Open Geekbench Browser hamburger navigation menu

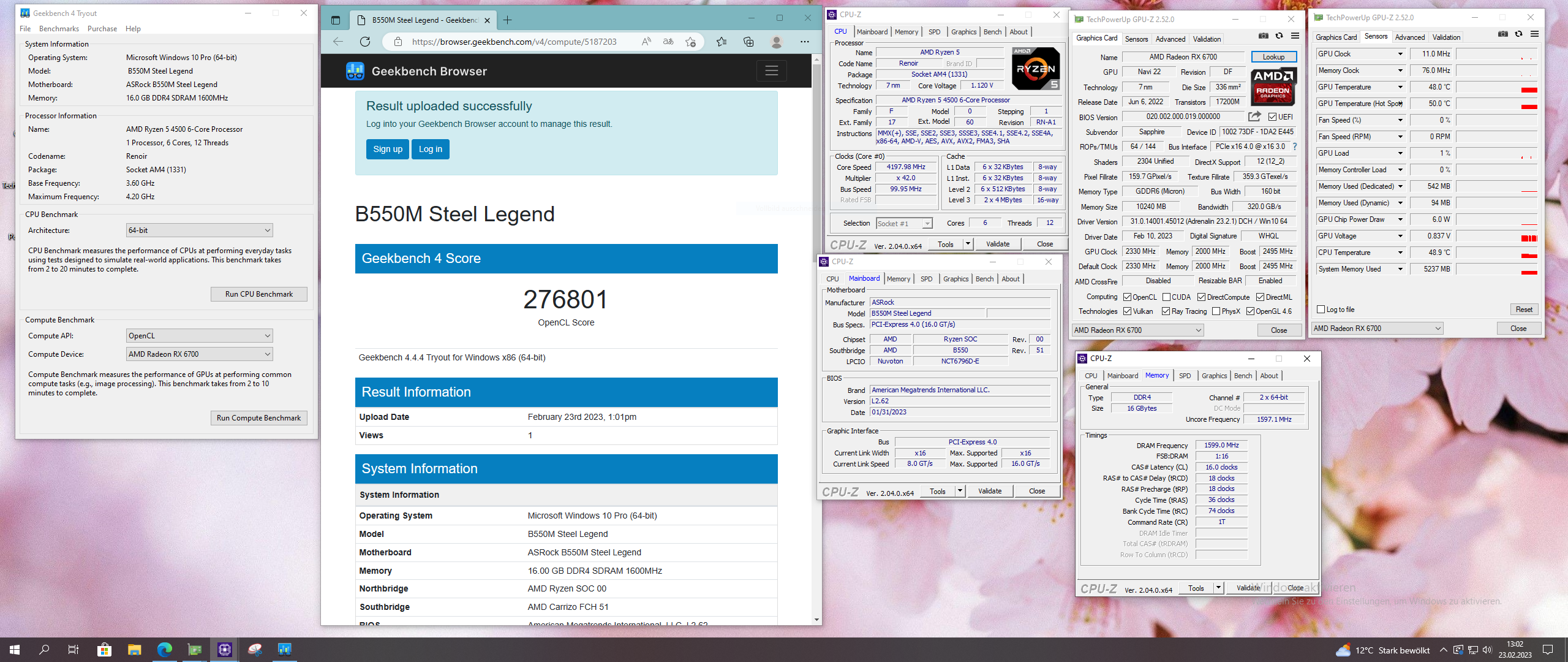click(x=772, y=71)
